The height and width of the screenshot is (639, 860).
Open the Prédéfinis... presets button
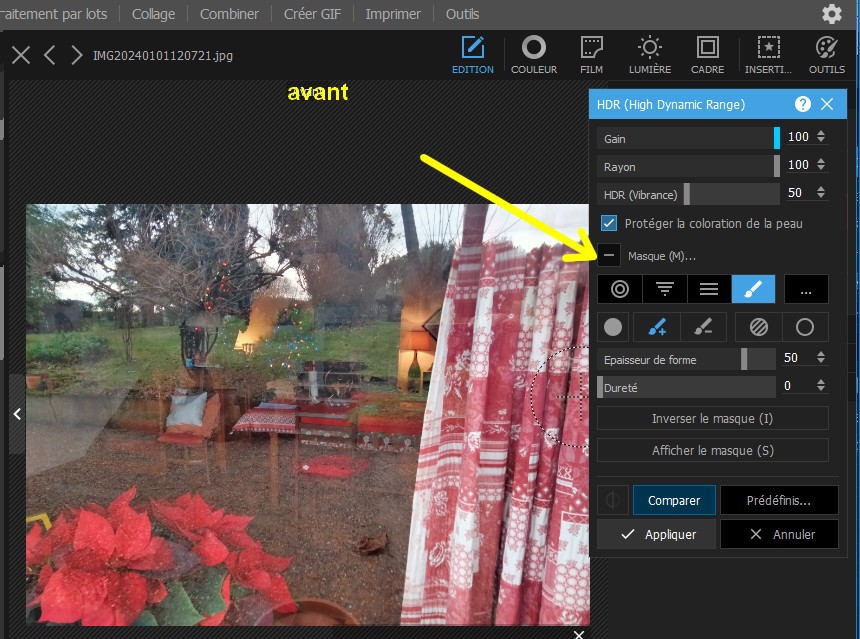coord(779,500)
